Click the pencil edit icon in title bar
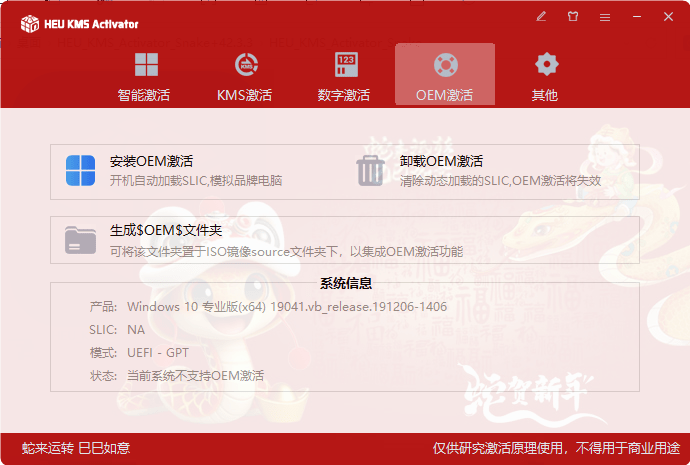Viewport: 690px width, 465px height. tap(541, 17)
